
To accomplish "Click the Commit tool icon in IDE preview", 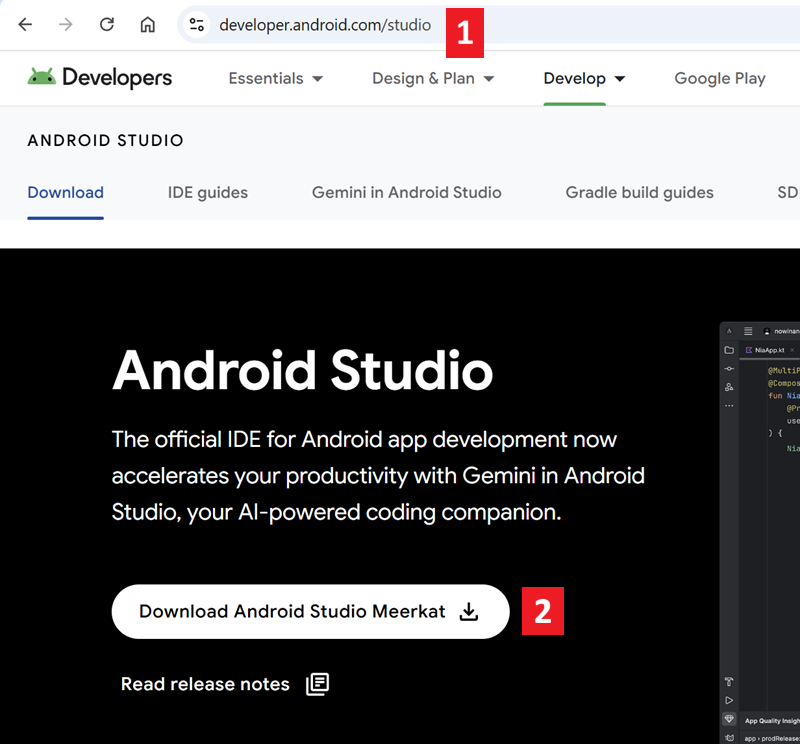I will [729, 368].
